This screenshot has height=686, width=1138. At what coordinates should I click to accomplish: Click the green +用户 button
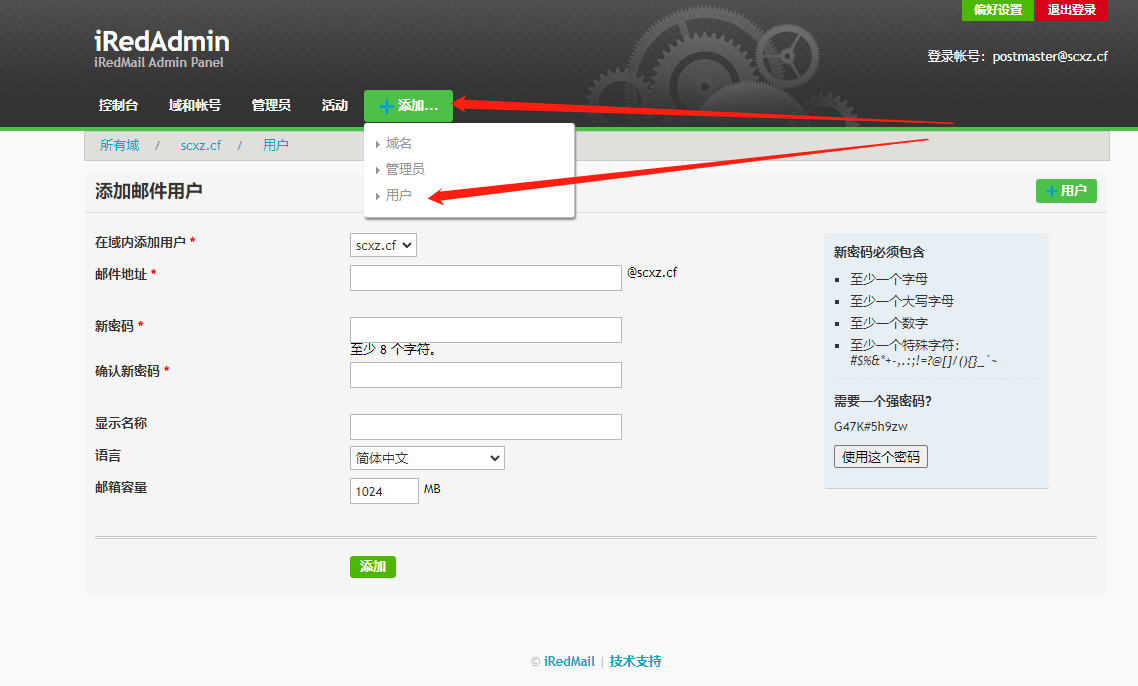1066,191
